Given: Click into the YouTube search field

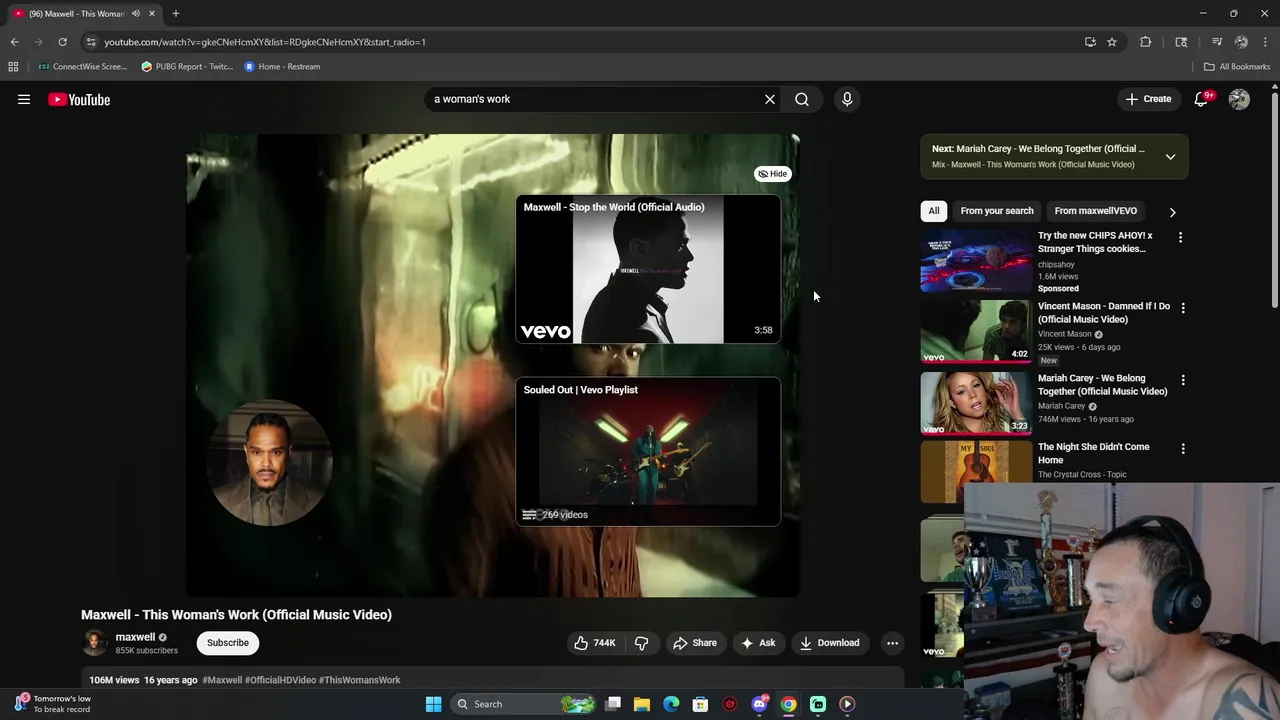Looking at the screenshot, I should pyautogui.click(x=594, y=99).
